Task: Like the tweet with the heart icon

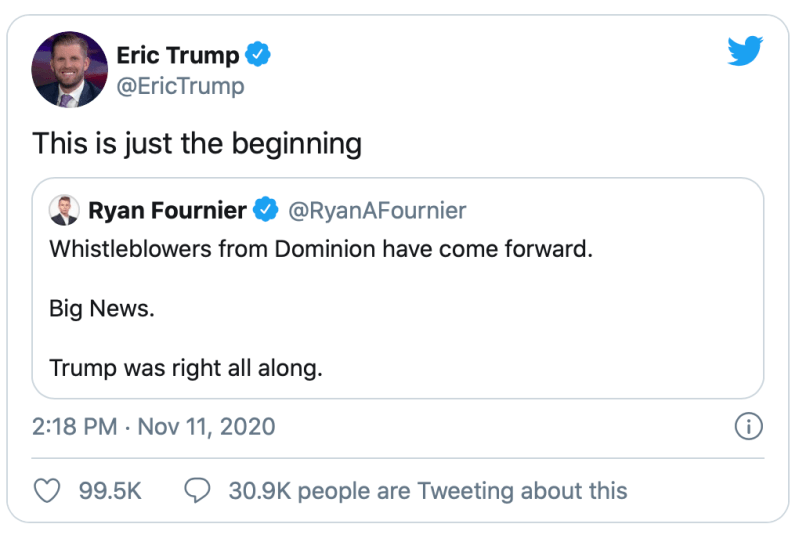Action: tap(47, 491)
